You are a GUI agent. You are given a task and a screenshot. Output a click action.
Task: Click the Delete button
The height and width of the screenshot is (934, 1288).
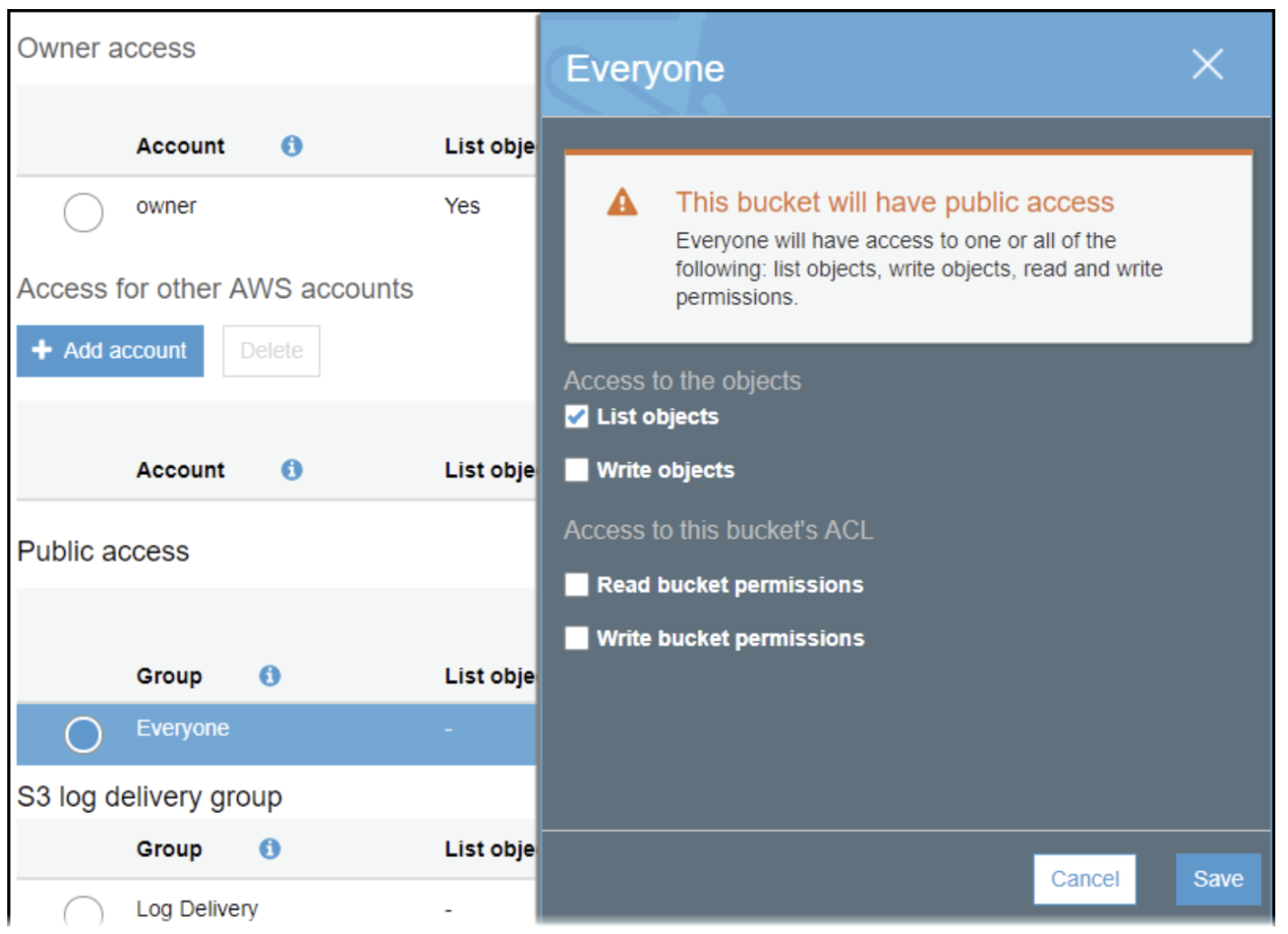tap(271, 351)
